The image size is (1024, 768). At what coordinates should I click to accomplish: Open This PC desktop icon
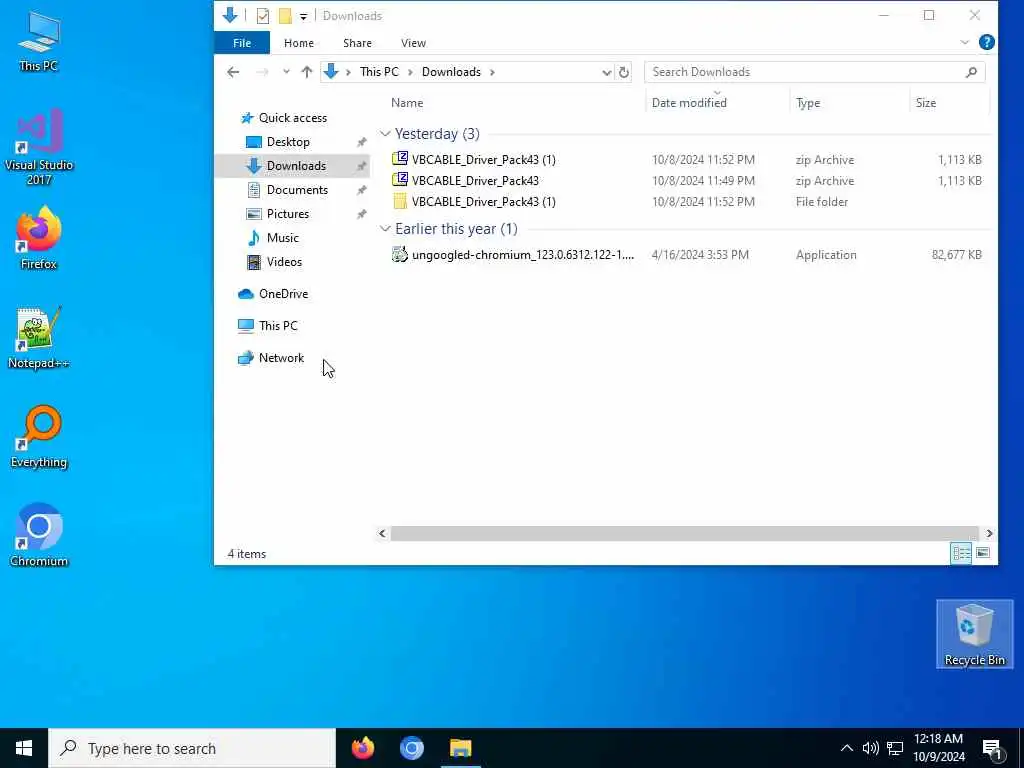coord(39,40)
